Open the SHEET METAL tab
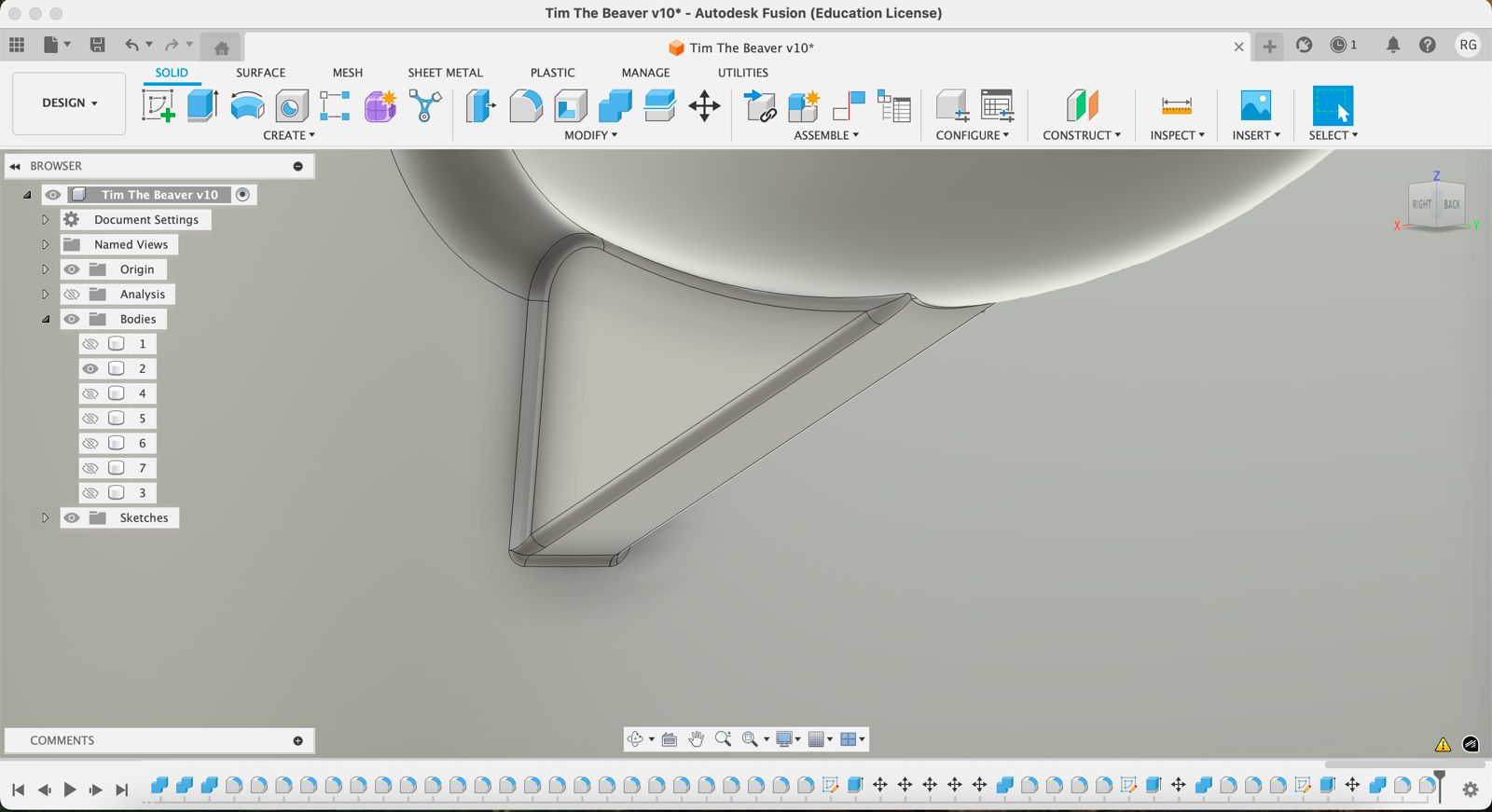The height and width of the screenshot is (812, 1492). [x=445, y=73]
